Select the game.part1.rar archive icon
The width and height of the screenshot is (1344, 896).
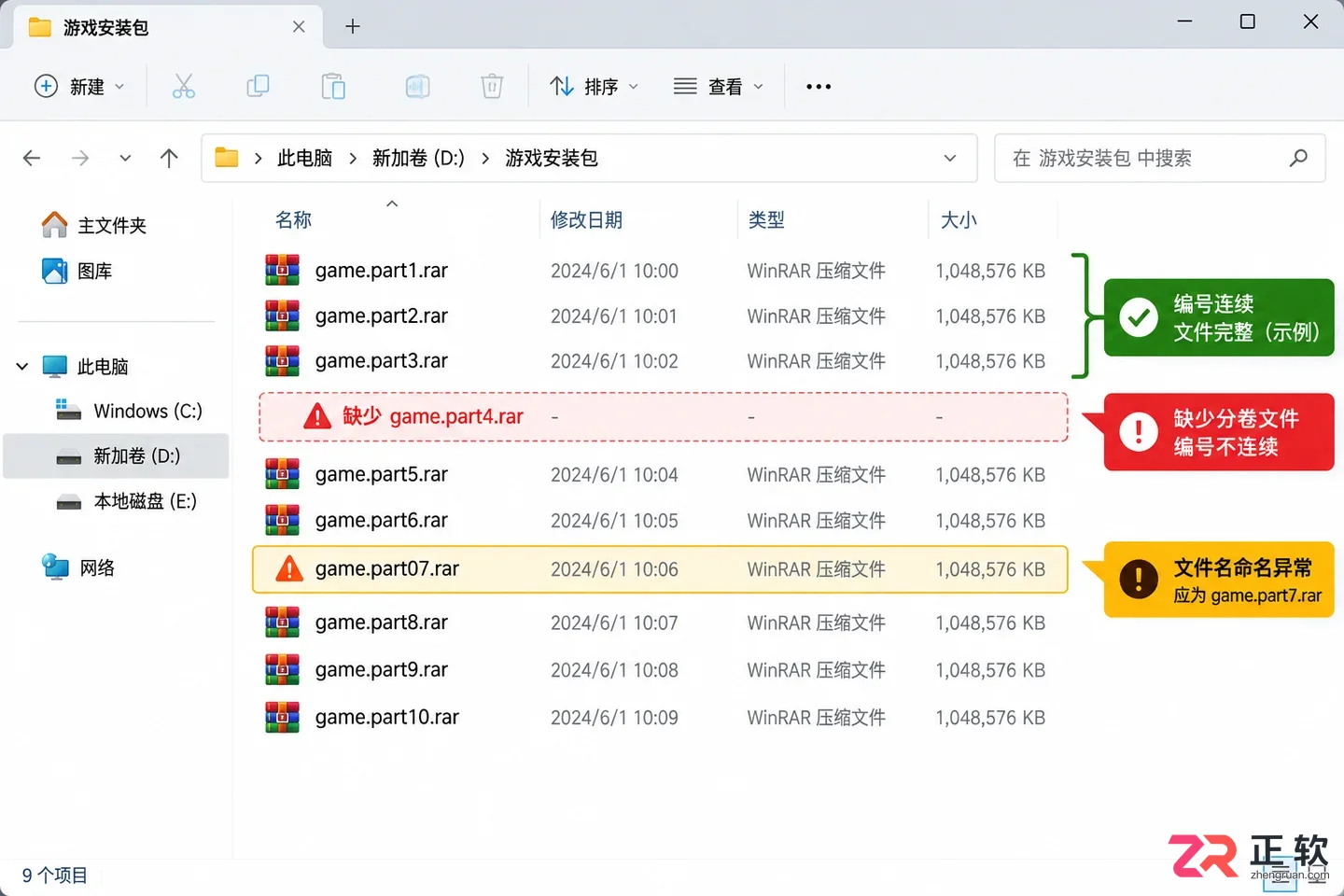(282, 271)
